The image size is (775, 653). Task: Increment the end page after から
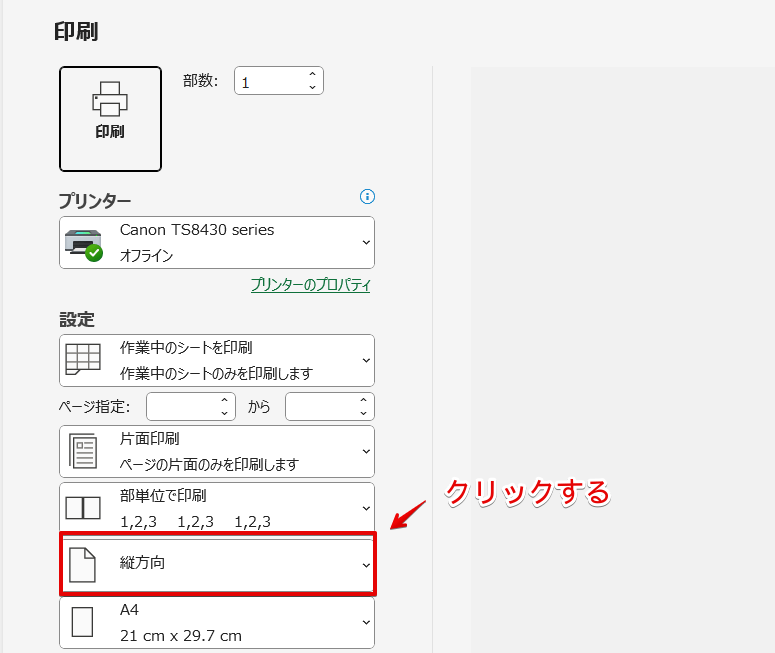pyautogui.click(x=363, y=400)
